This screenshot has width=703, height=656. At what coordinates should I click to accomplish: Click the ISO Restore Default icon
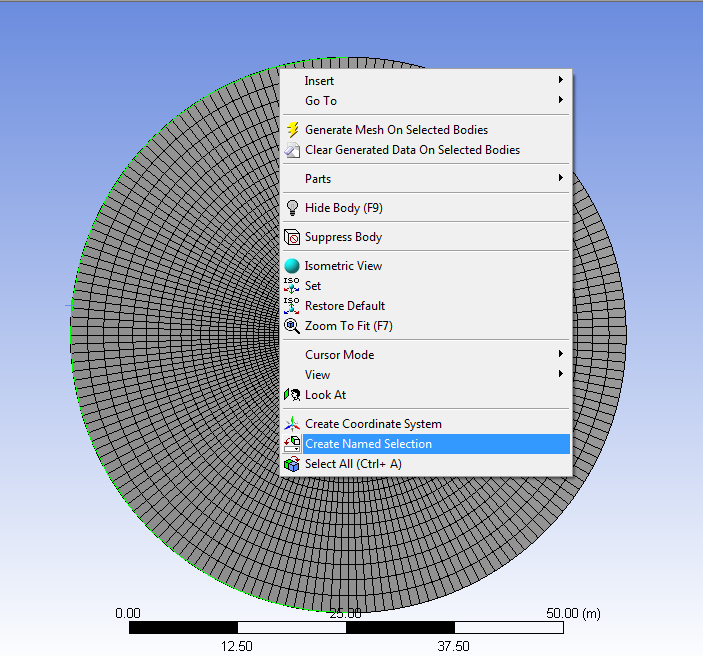(291, 306)
